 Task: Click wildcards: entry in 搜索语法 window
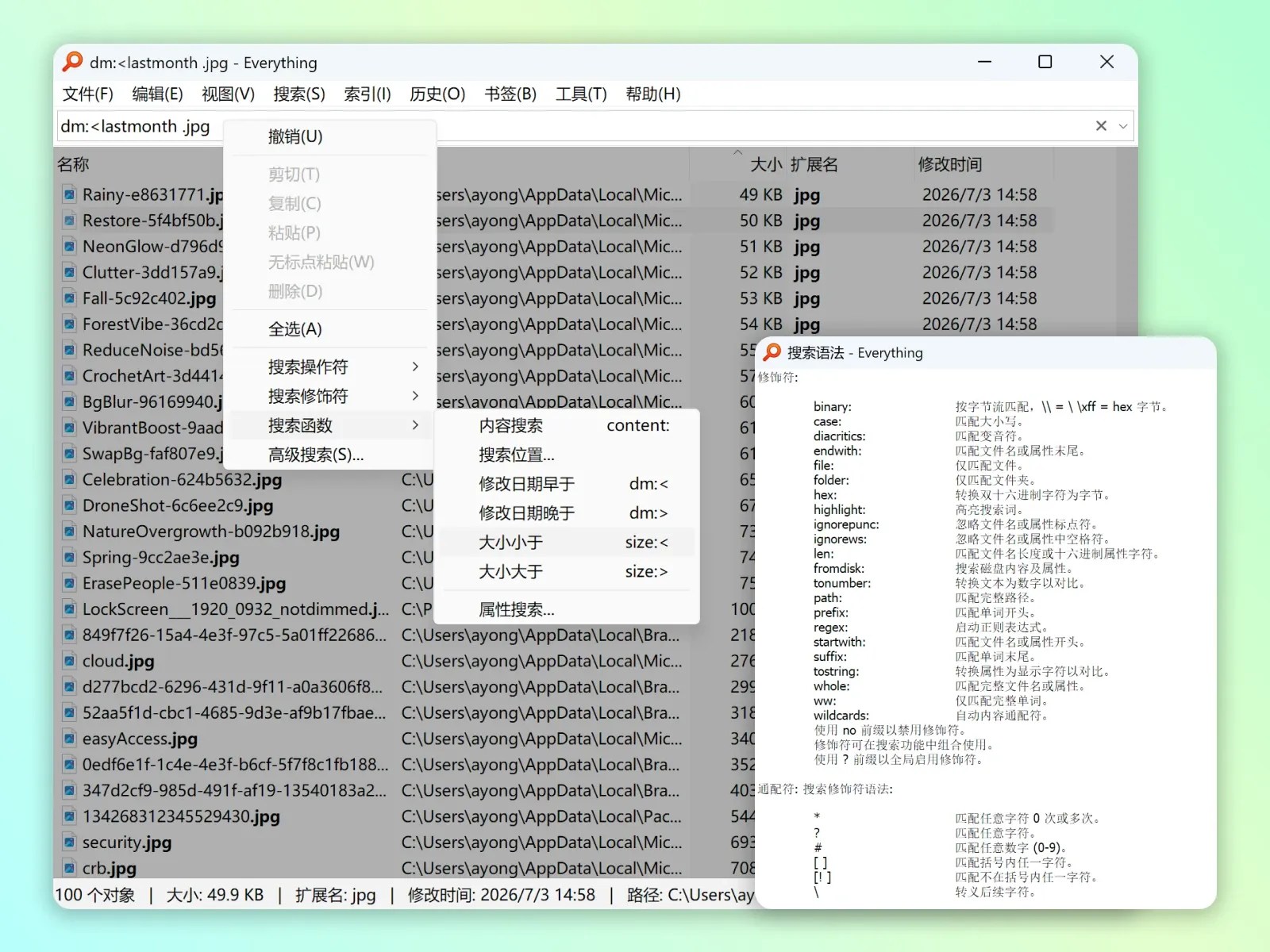pos(841,716)
